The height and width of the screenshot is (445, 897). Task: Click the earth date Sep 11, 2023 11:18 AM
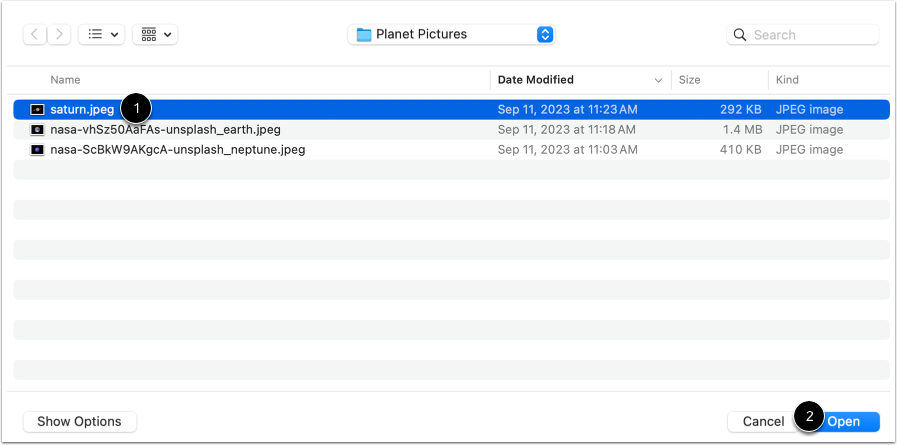click(x=566, y=130)
